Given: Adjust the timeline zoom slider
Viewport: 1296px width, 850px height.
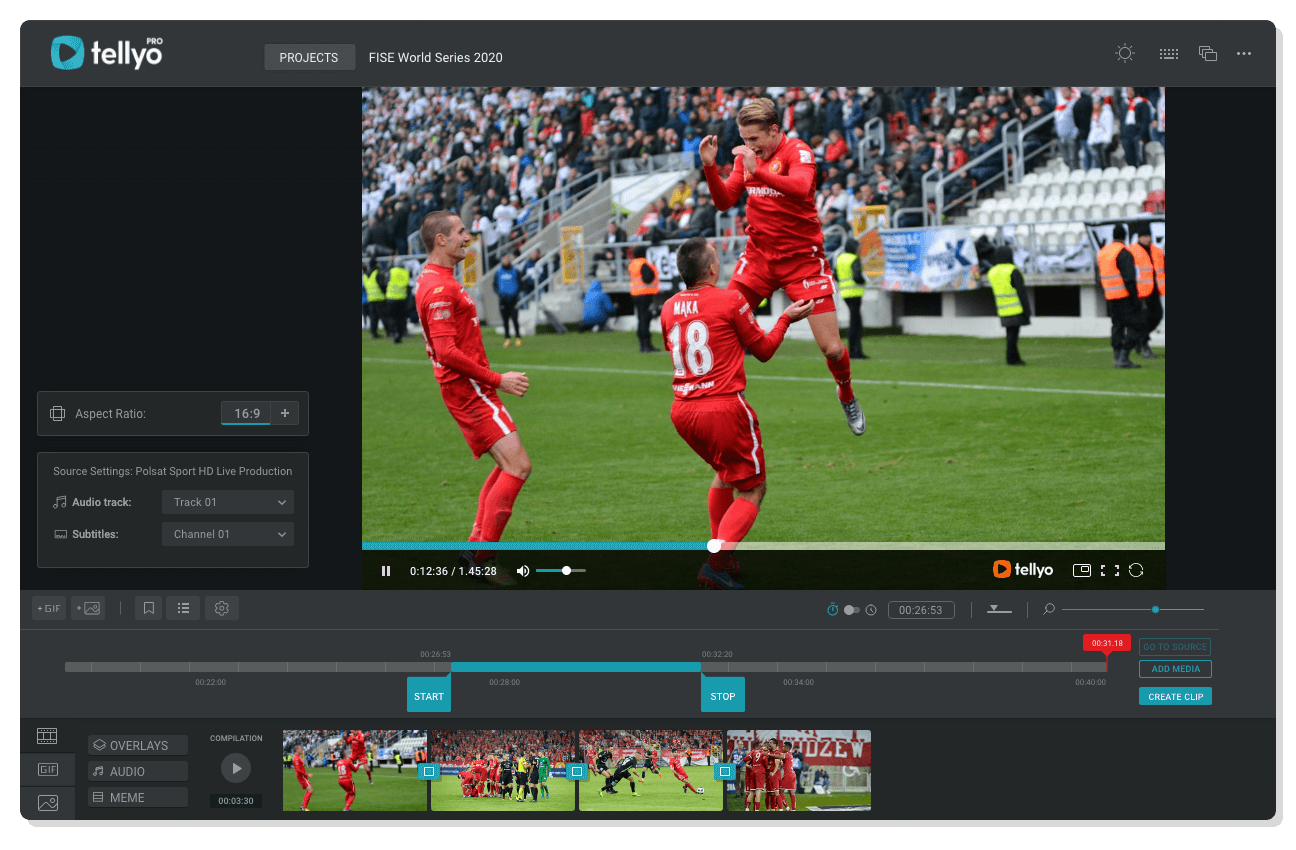Looking at the screenshot, I should [1133, 609].
